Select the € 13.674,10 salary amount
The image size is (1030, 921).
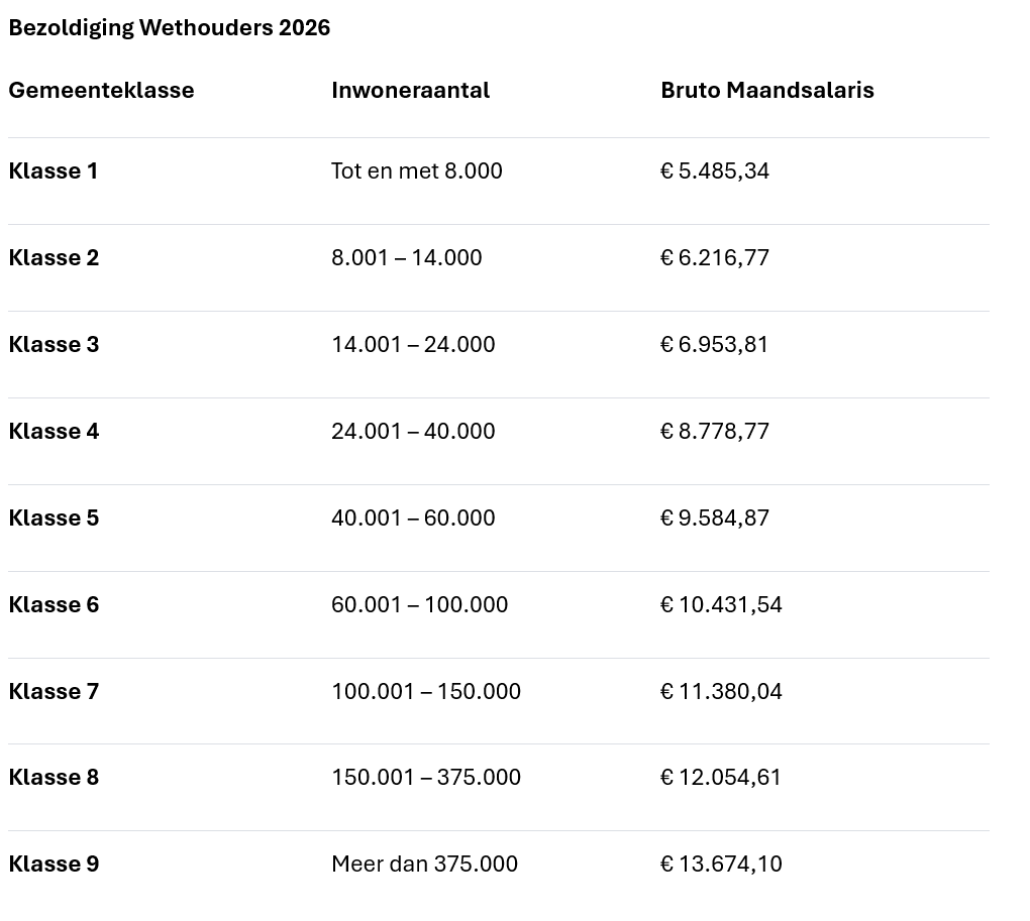click(x=721, y=864)
